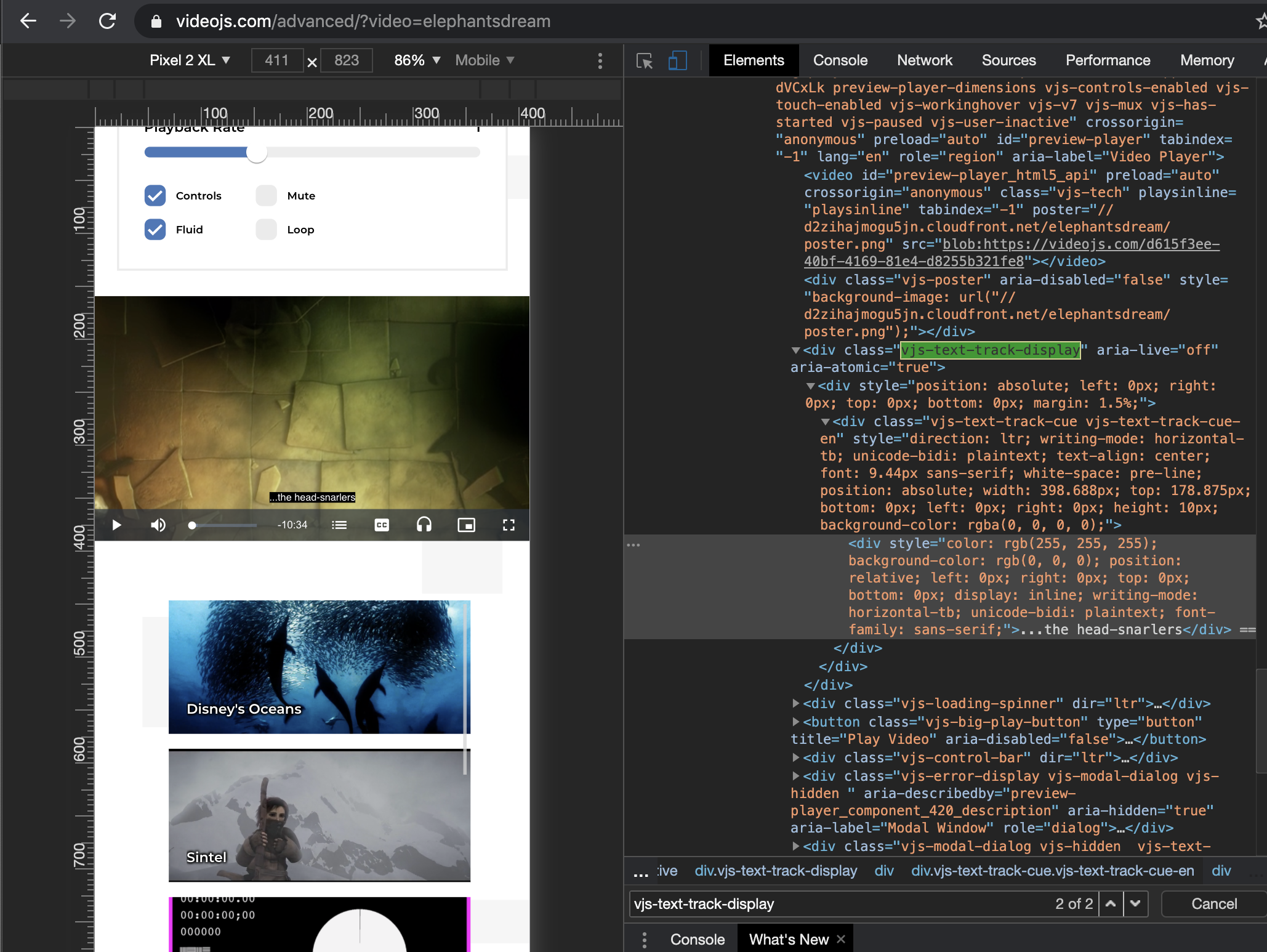
Task: Click the video play button
Action: [x=116, y=525]
